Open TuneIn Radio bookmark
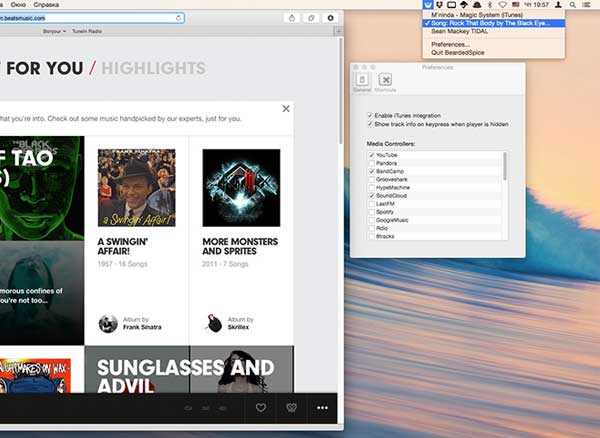Image resolution: width=600 pixels, height=438 pixels. pos(87,31)
